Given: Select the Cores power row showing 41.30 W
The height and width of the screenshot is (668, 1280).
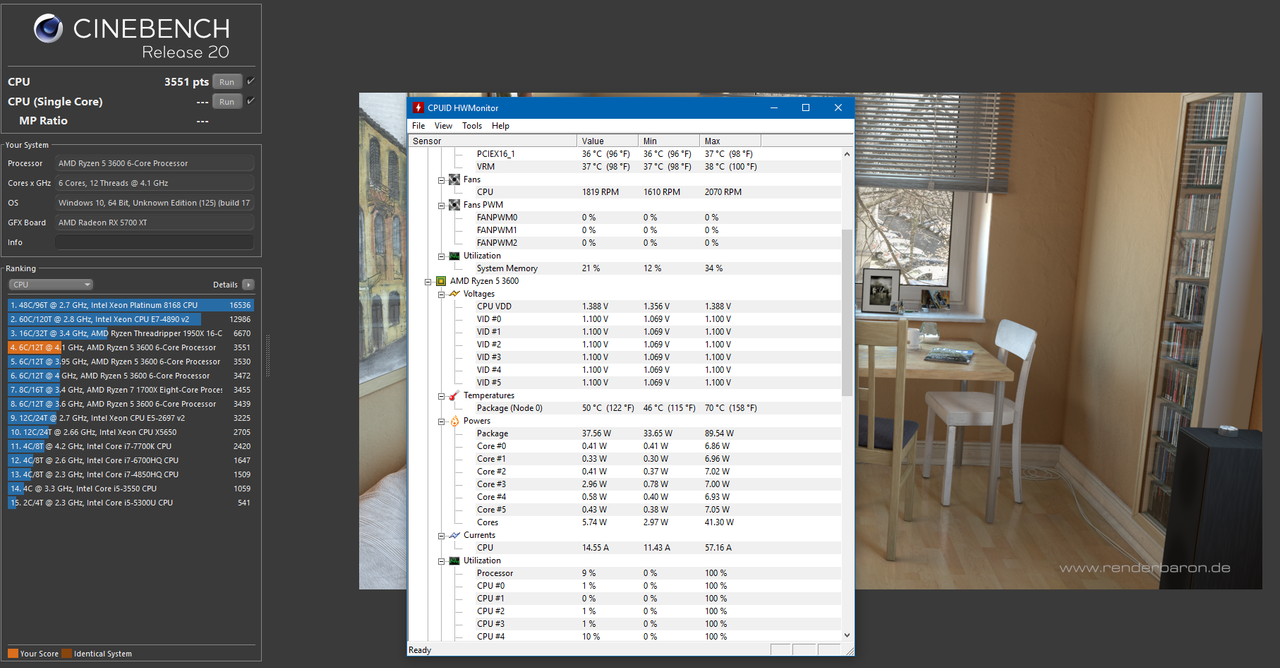Looking at the screenshot, I should [625, 522].
